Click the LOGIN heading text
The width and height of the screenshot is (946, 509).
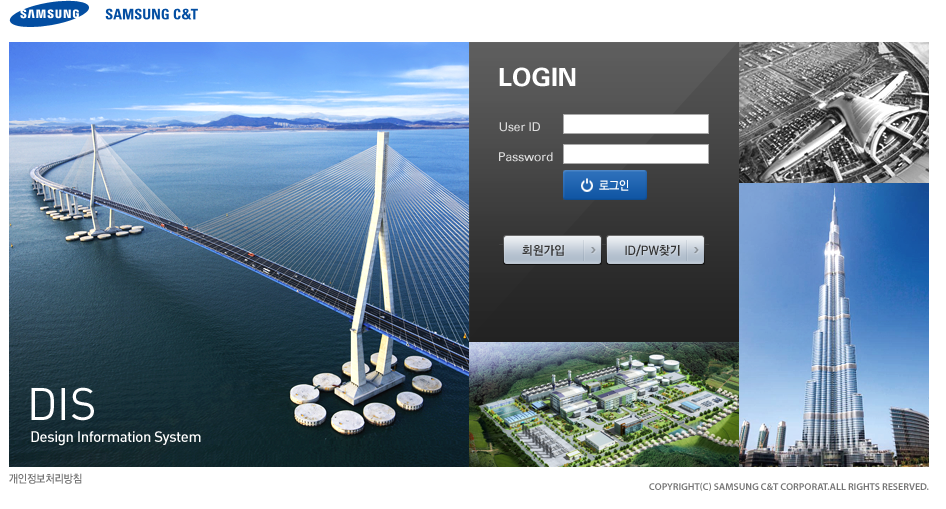537,77
